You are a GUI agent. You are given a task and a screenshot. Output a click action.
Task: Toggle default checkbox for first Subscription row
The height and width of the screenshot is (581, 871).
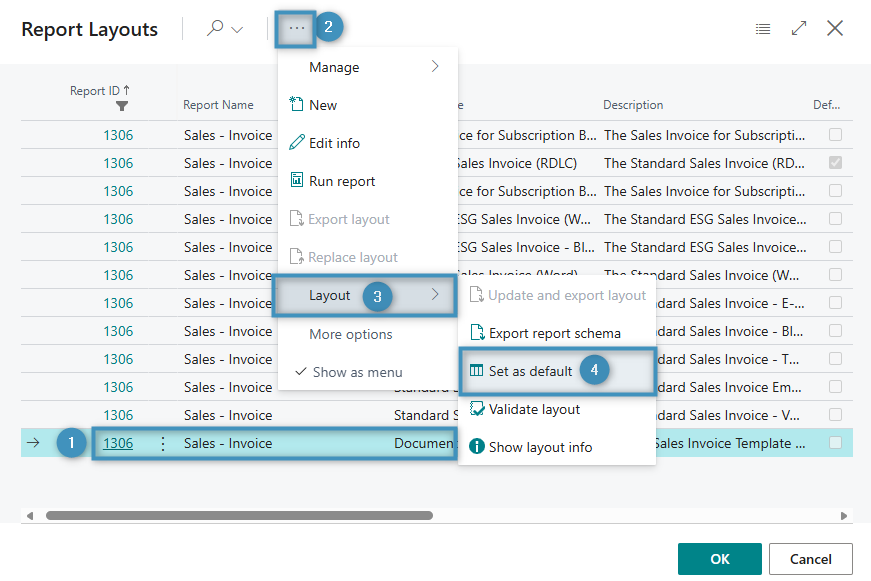(x=835, y=134)
